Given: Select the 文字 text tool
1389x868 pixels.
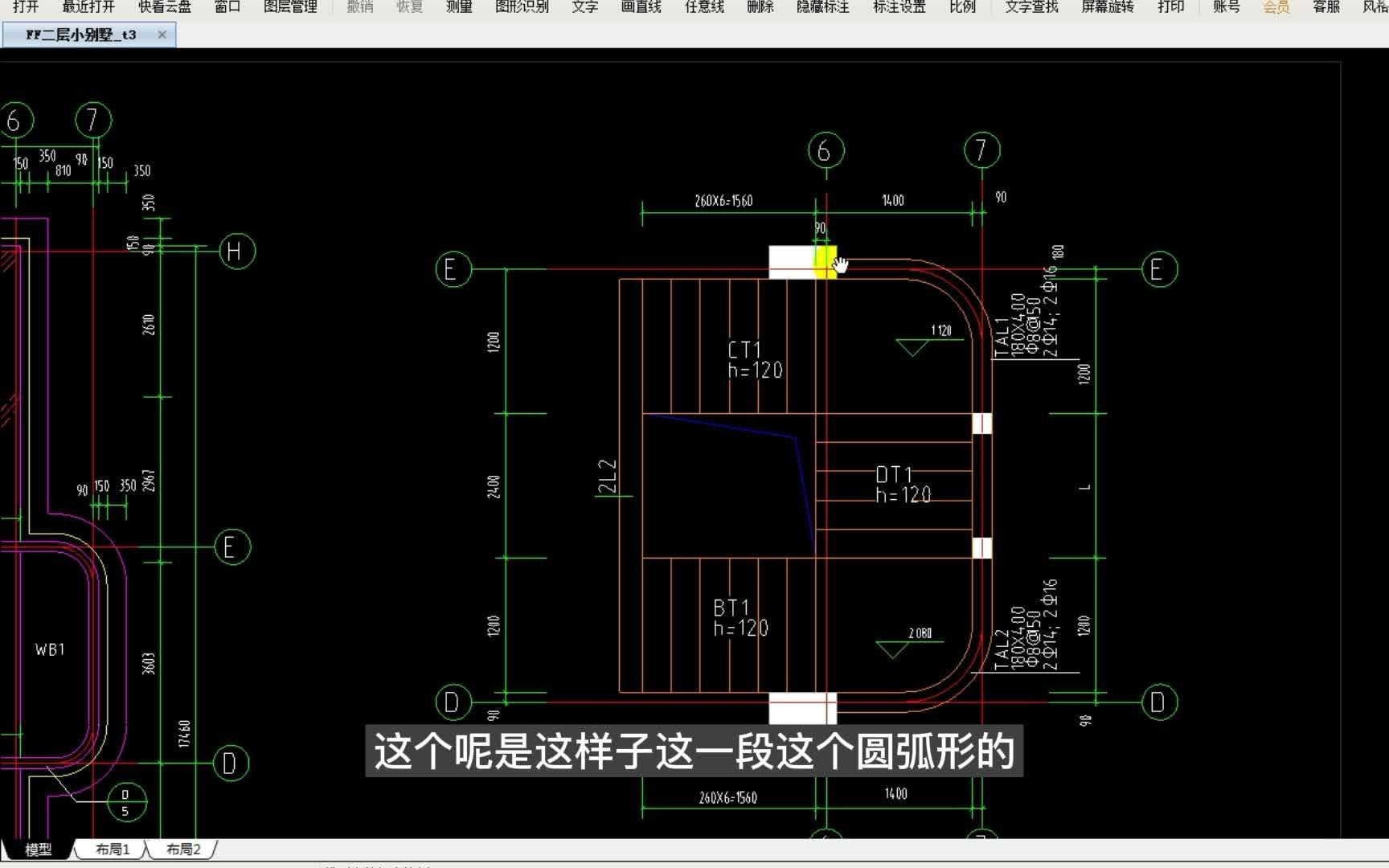Looking at the screenshot, I should 584,6.
